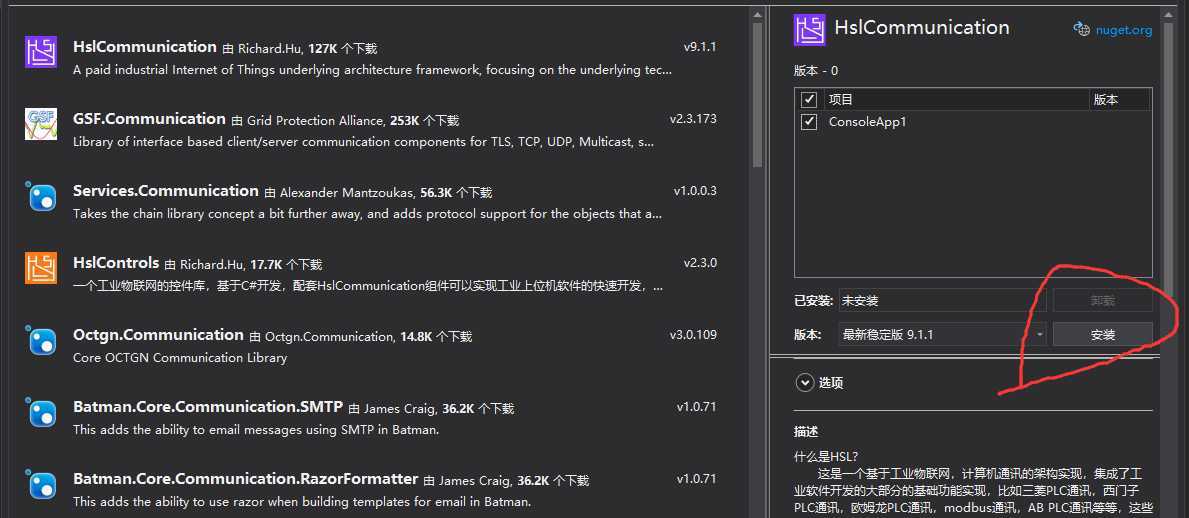Click the Services.Communication blue package icon

41,196
